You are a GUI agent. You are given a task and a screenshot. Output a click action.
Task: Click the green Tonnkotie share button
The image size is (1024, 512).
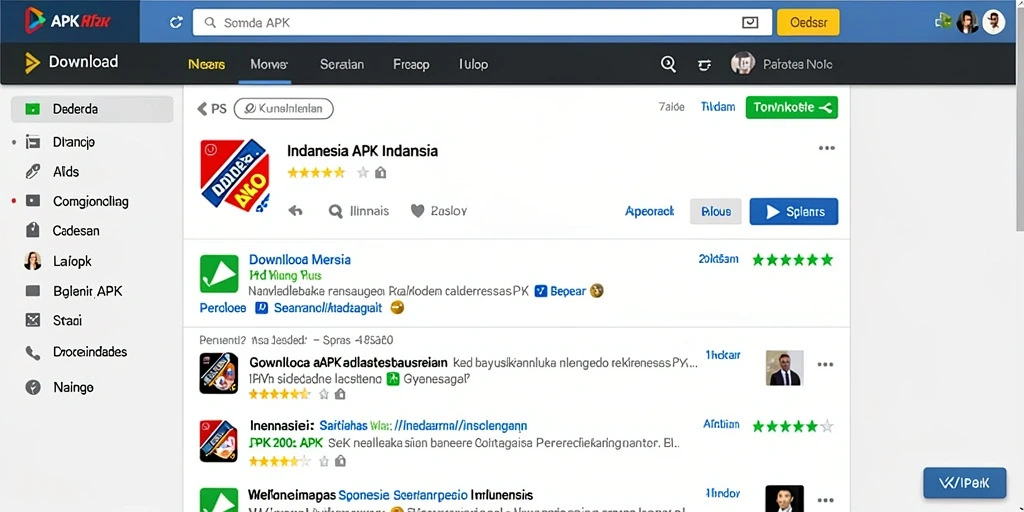click(792, 108)
